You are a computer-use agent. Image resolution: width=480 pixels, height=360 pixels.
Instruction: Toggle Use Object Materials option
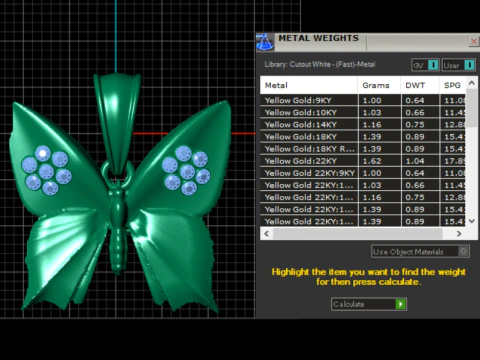(420, 252)
